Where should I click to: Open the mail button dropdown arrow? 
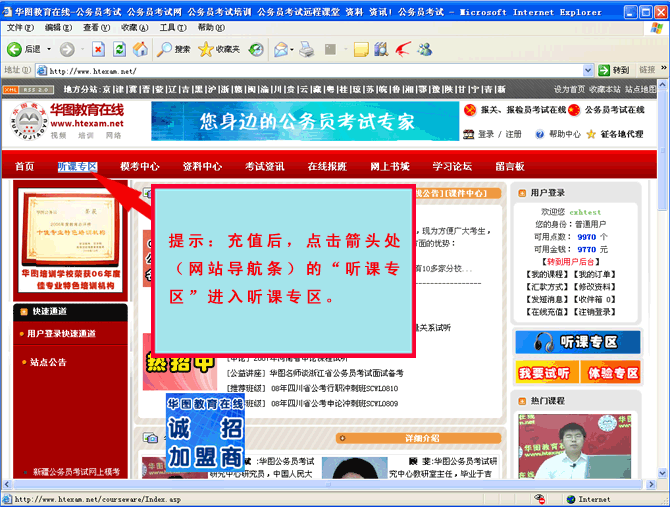(292, 50)
